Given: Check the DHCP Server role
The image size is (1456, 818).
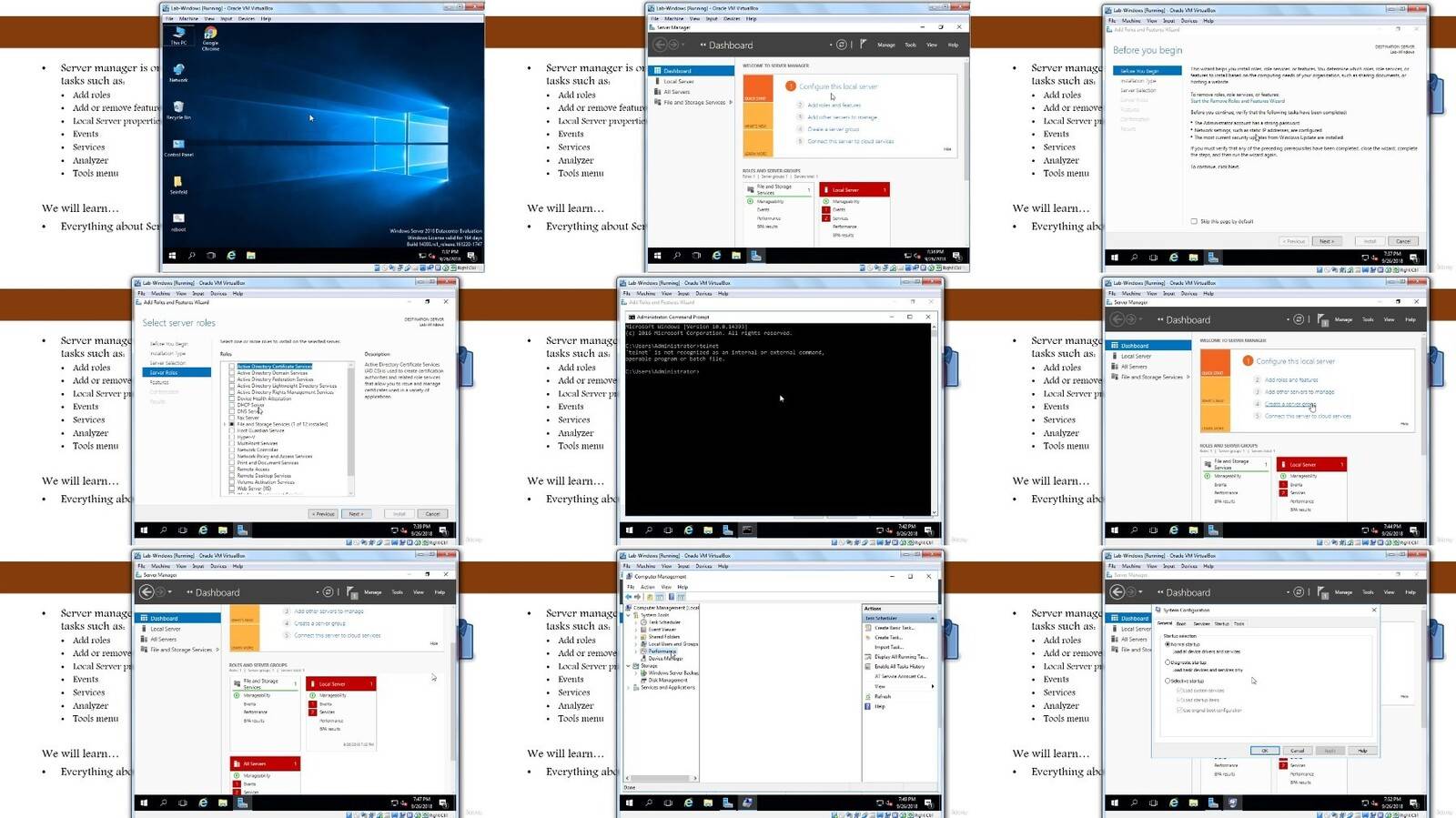Looking at the screenshot, I should point(232,405).
